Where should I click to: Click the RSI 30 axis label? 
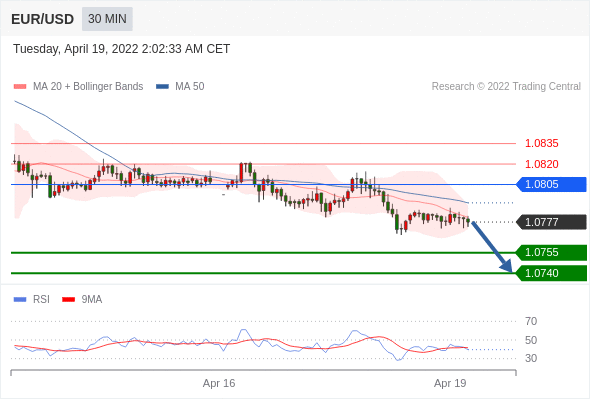tap(531, 358)
